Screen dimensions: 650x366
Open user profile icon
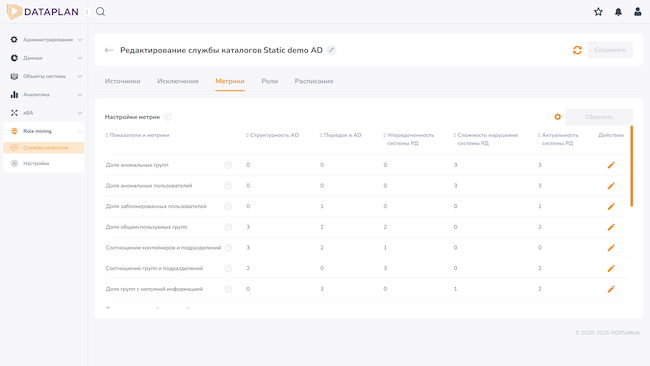638,12
